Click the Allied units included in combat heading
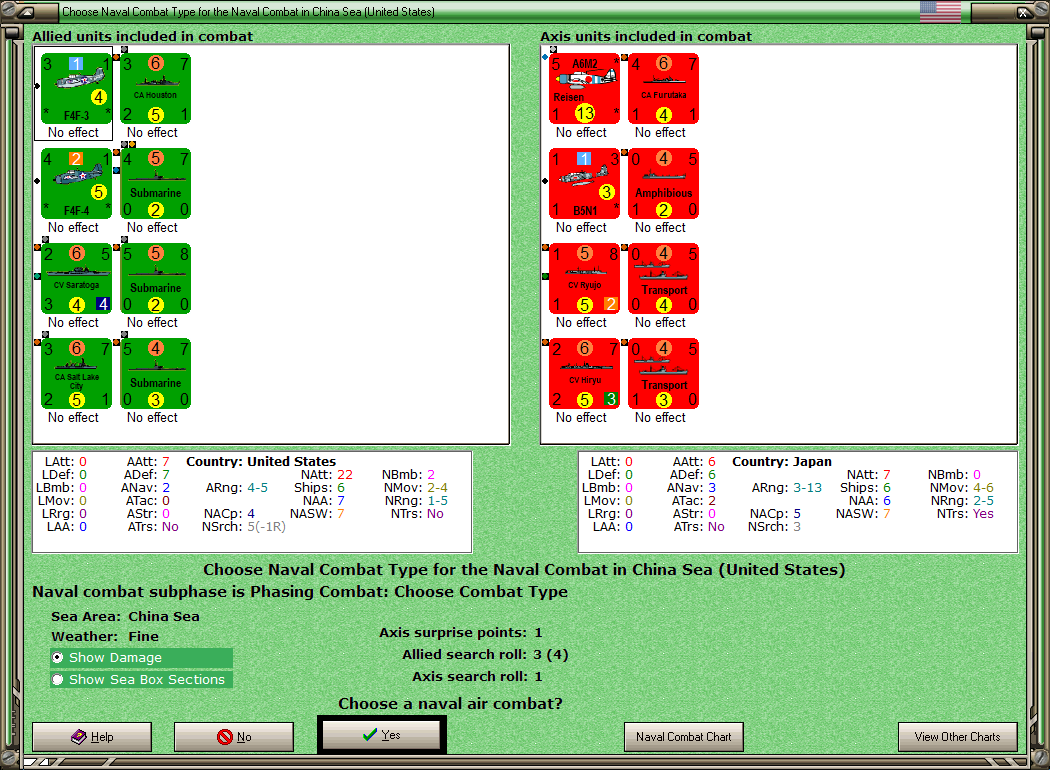Viewport: 1050px width, 770px height. [x=143, y=36]
